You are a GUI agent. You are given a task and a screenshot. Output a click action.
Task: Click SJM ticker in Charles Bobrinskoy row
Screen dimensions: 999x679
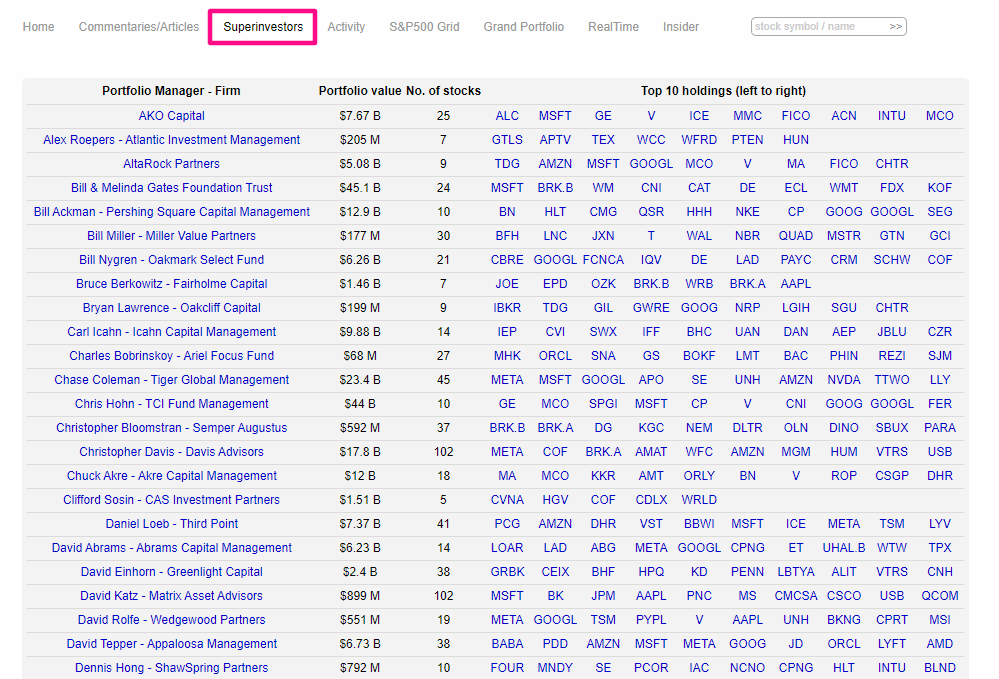point(940,355)
